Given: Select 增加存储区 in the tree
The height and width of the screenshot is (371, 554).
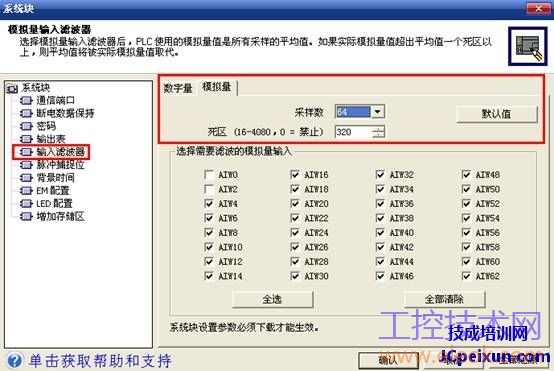Looking at the screenshot, I should tap(60, 216).
